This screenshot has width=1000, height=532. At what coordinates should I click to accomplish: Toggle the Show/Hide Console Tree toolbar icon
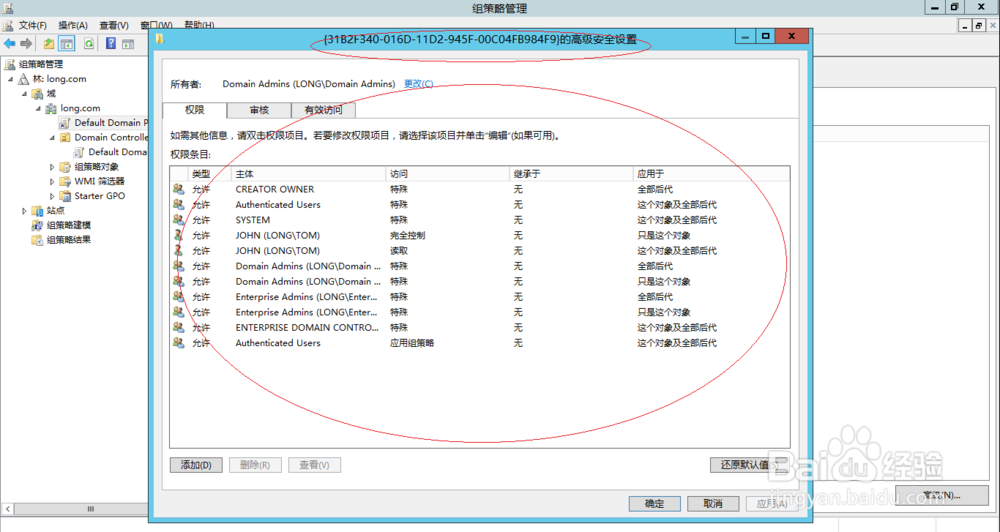coord(67,44)
